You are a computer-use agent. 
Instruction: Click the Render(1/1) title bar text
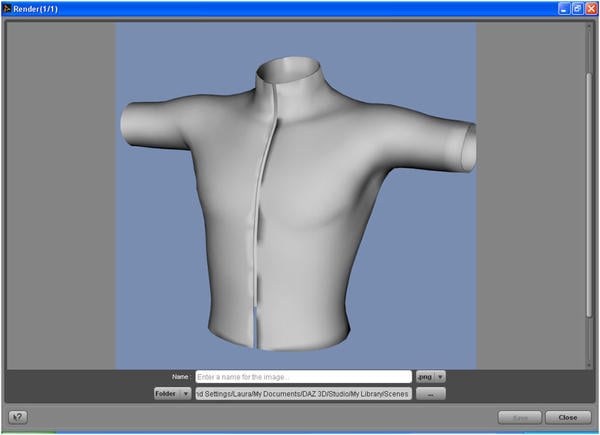36,9
